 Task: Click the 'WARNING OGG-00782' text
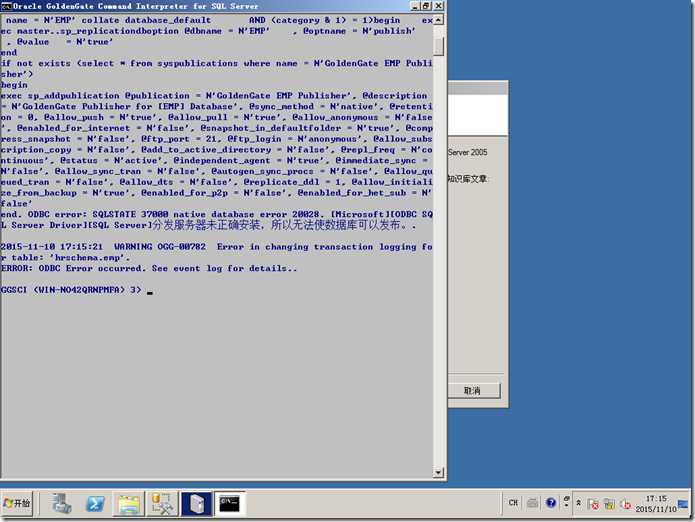coord(160,246)
